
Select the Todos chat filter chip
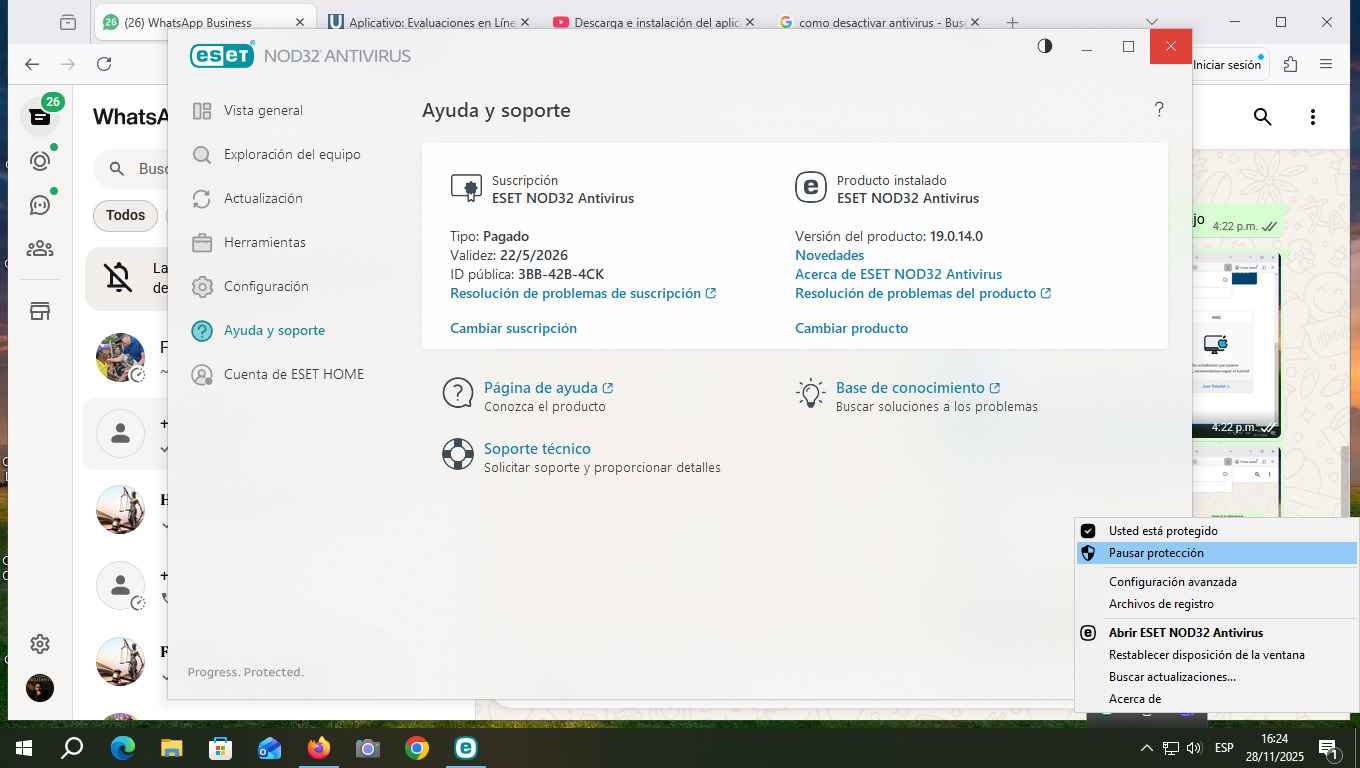(x=125, y=215)
